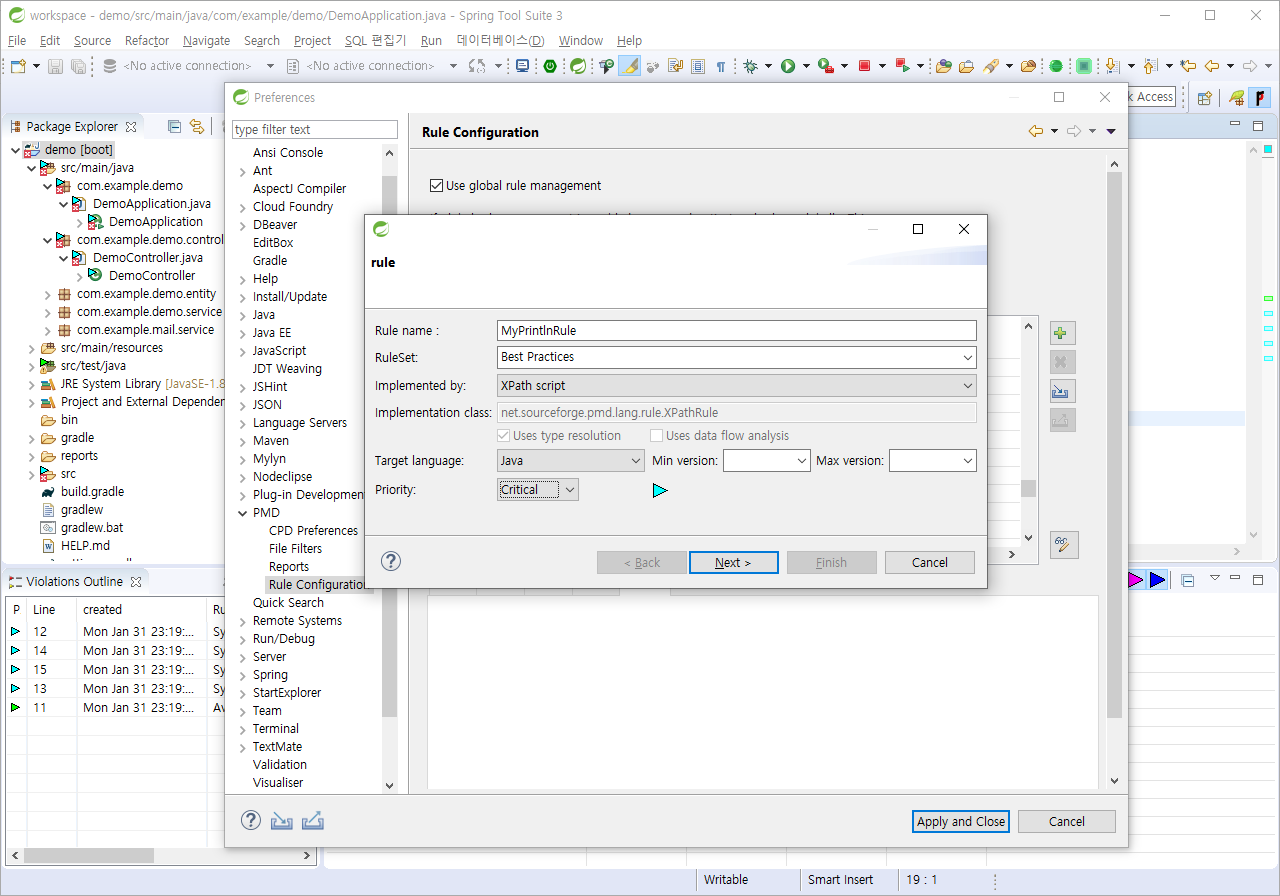The width and height of the screenshot is (1280, 896).
Task: Select the Violations Outline tab
Action: [75, 581]
